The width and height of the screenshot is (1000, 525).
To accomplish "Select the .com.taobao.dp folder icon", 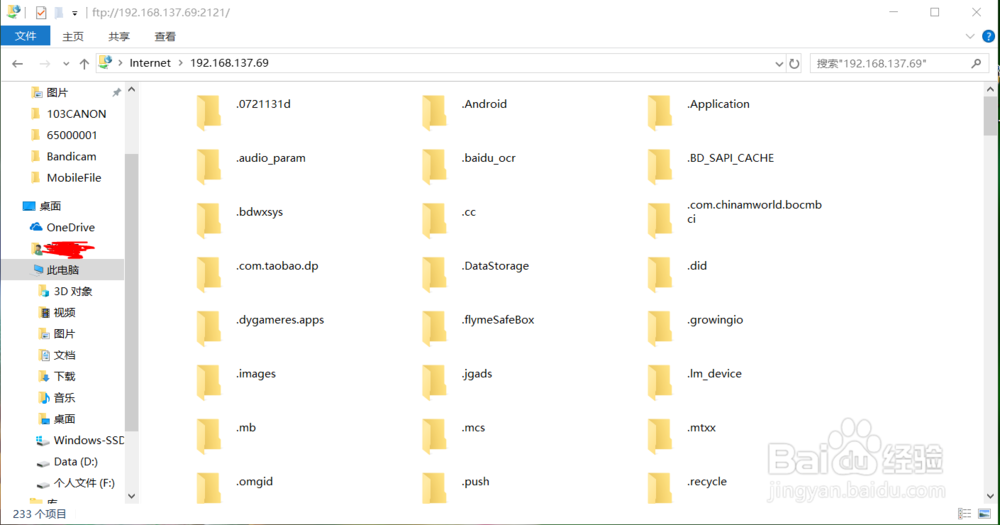I will 209,274.
